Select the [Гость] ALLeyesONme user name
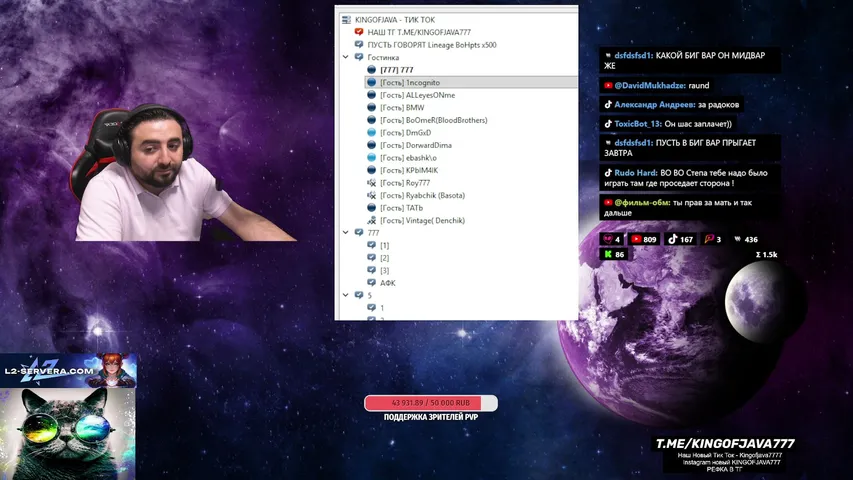The width and height of the screenshot is (853, 480). (x=418, y=95)
